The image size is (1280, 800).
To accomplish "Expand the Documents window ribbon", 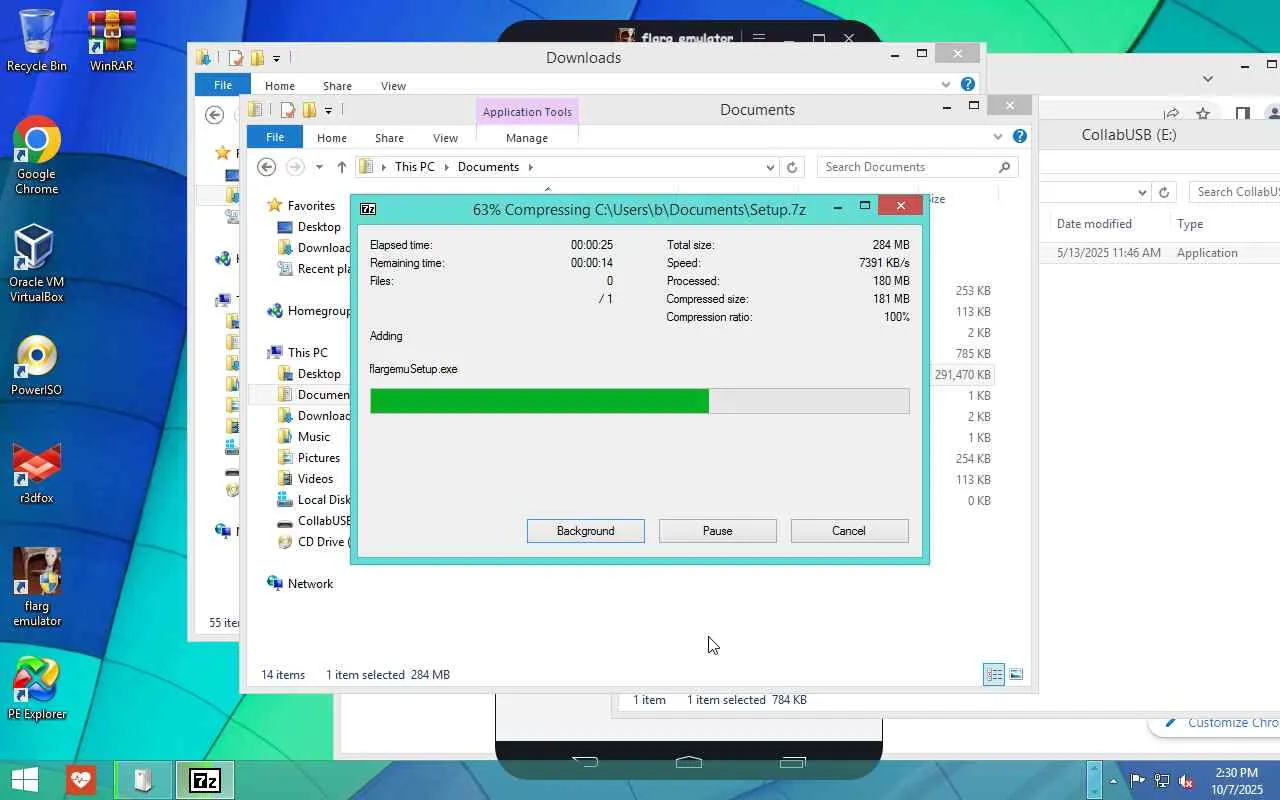I will (x=997, y=137).
